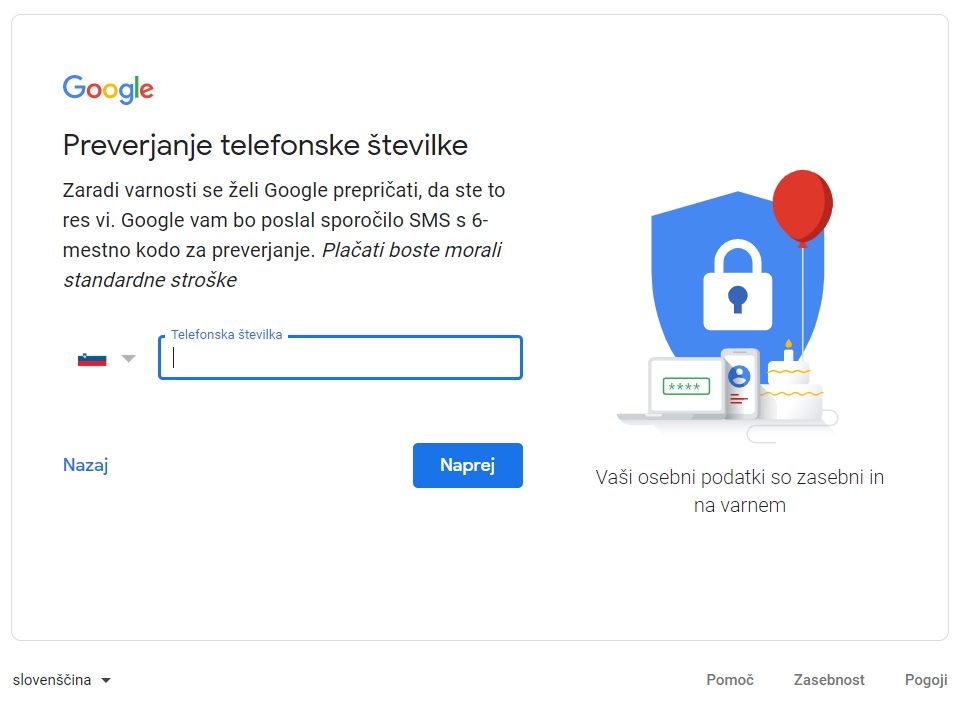The height and width of the screenshot is (705, 964).
Task: Focus the Telefonska številka input field
Action: (x=340, y=358)
